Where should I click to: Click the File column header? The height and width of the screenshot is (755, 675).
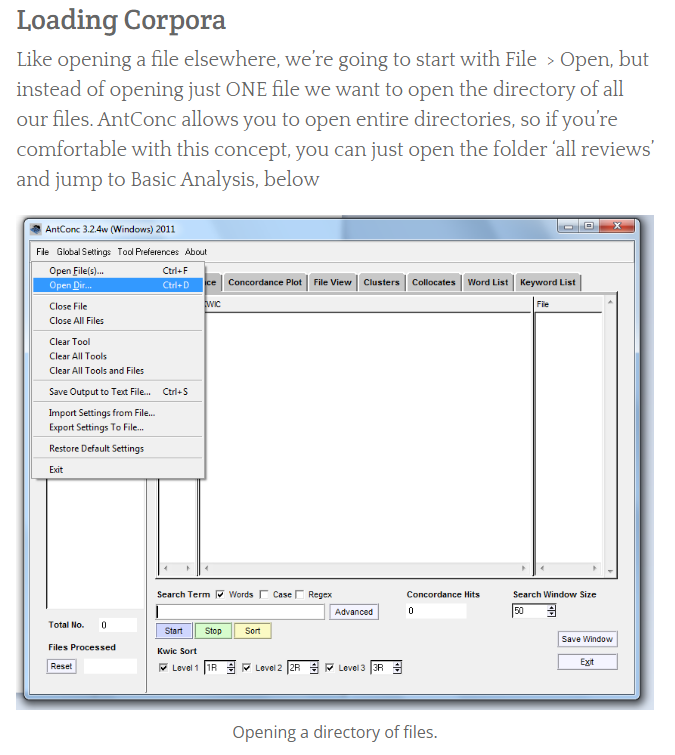(x=569, y=304)
